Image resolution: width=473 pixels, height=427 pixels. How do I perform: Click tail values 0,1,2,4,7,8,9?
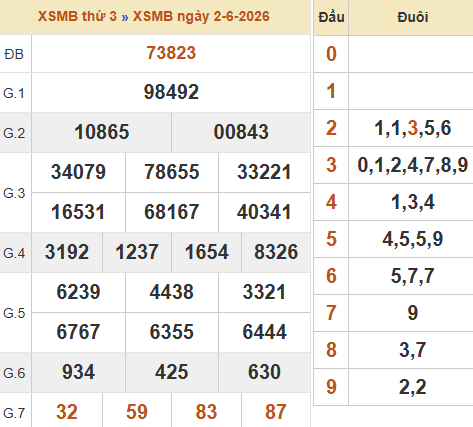click(413, 165)
